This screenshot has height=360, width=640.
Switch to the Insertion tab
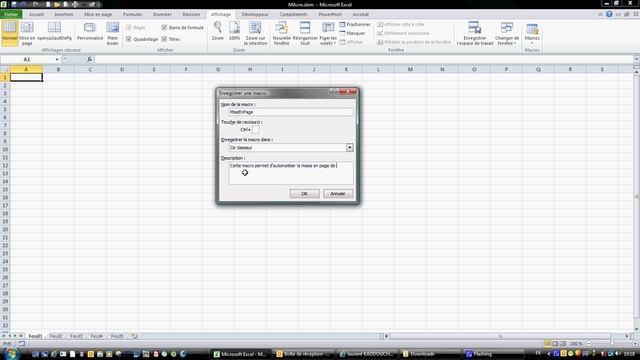pos(64,14)
